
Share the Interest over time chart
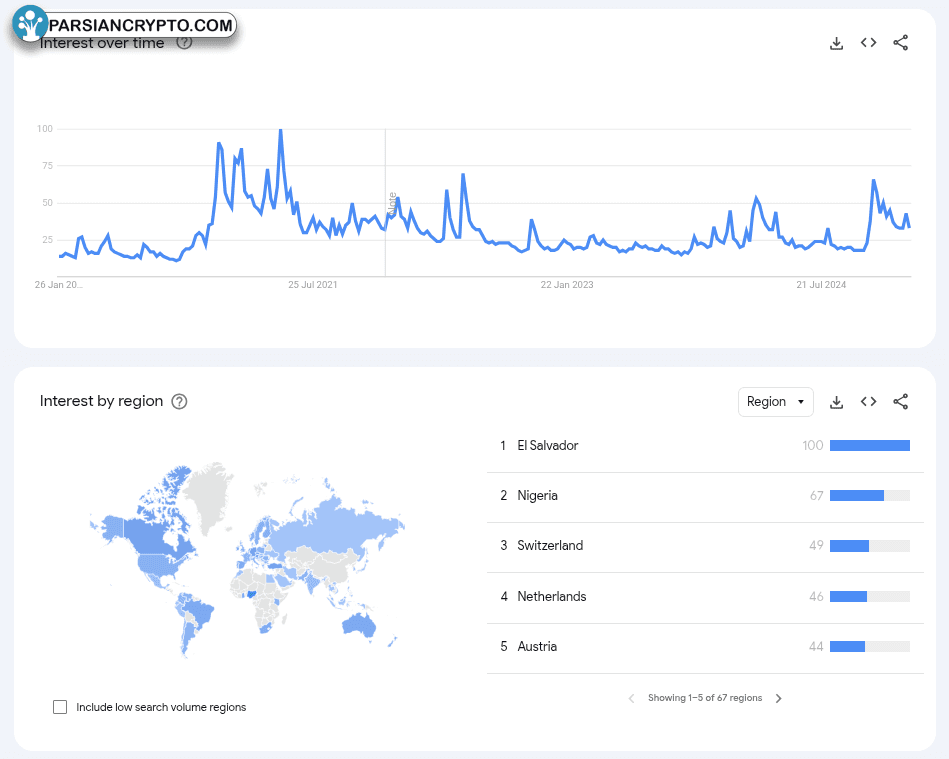(x=900, y=43)
